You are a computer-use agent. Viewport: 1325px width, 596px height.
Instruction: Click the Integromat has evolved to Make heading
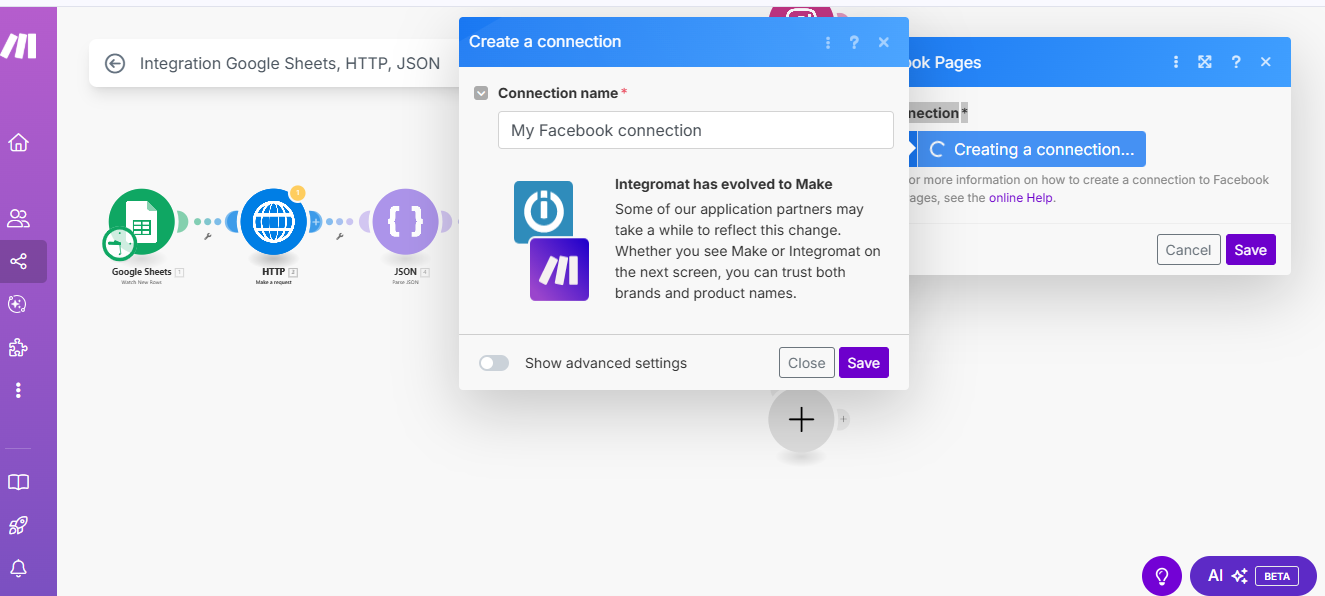click(x=723, y=184)
